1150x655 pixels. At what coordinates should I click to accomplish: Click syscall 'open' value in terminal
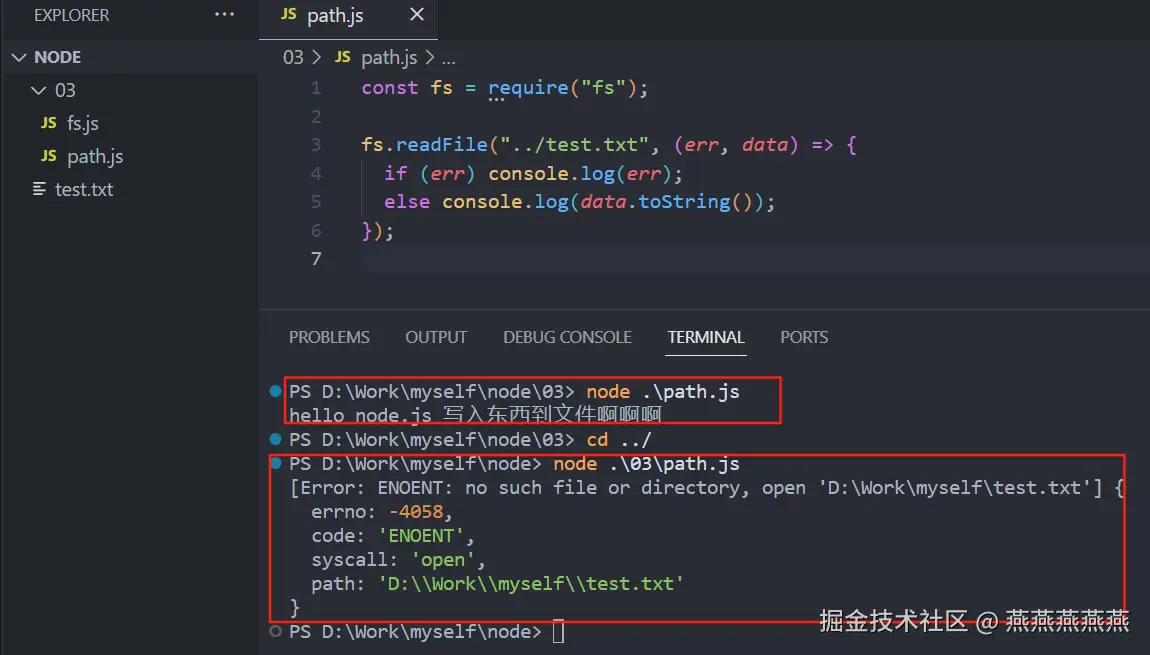pos(443,560)
